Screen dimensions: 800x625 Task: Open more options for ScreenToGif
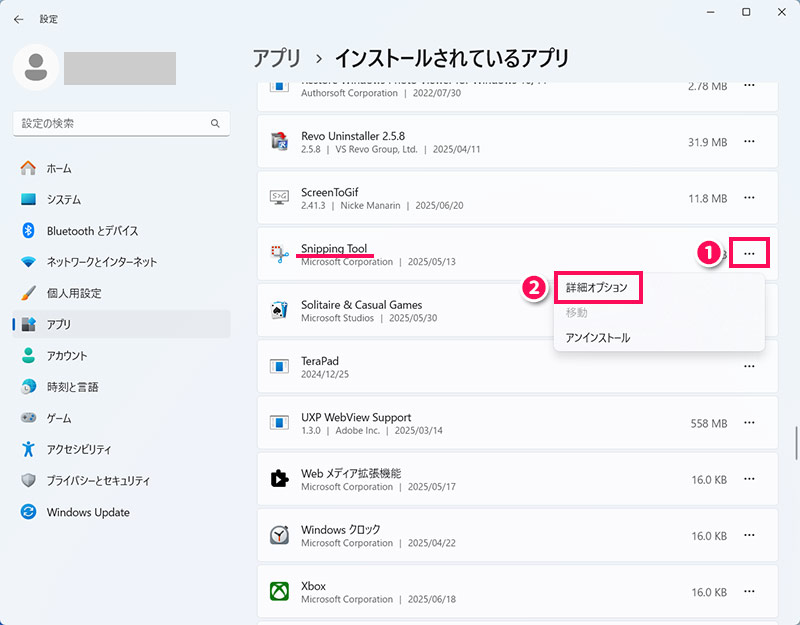pyautogui.click(x=749, y=197)
